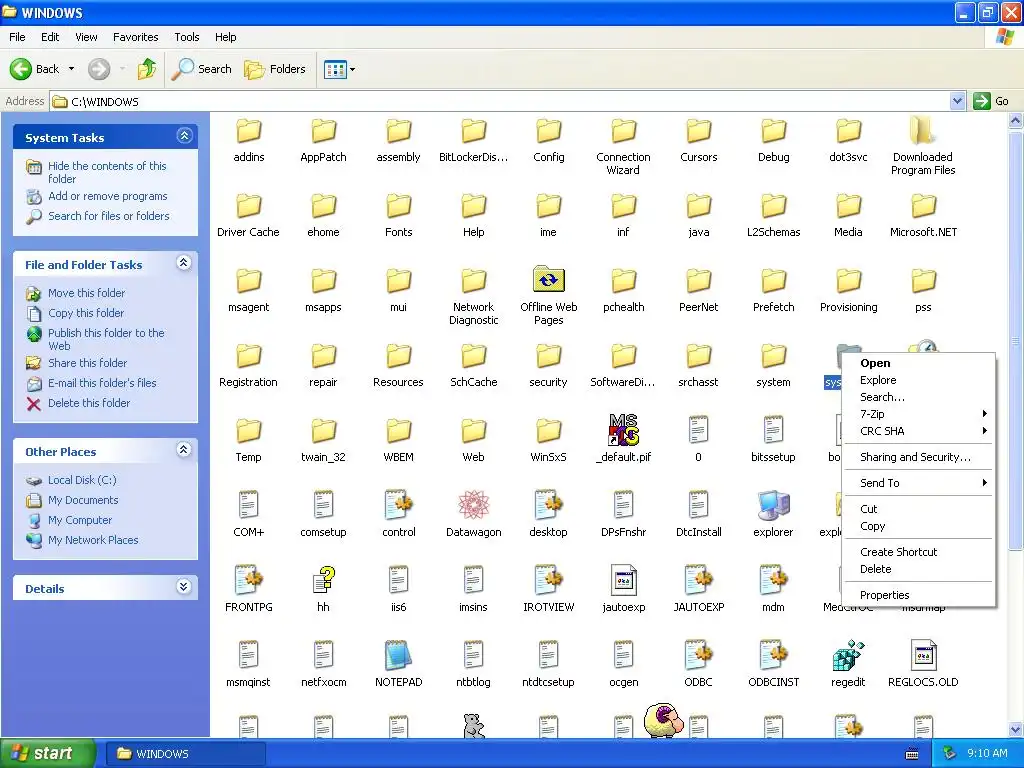Collapse the Other Places panel

pyautogui.click(x=184, y=450)
